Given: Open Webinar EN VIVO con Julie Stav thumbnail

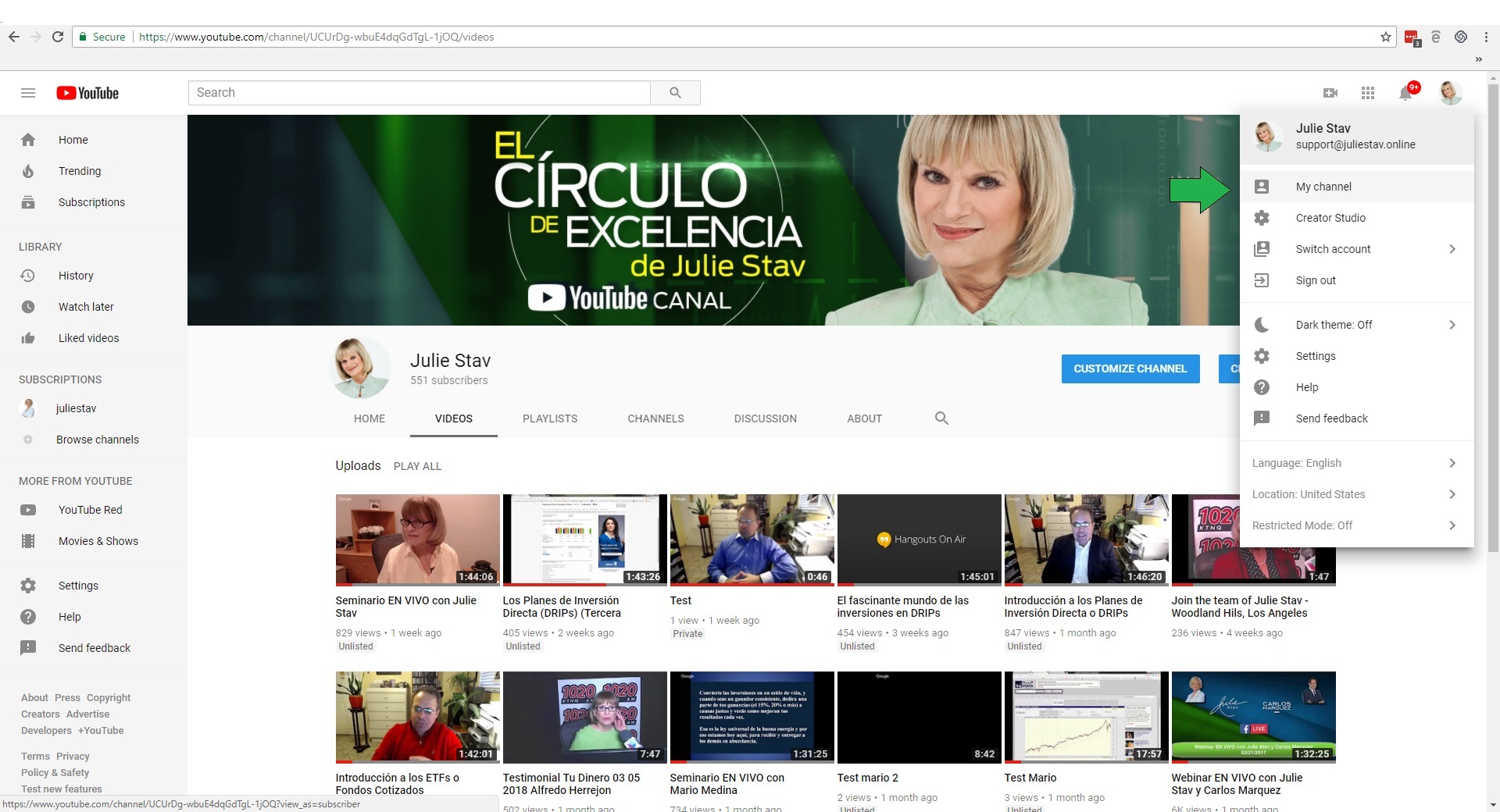Looking at the screenshot, I should pos(1253,717).
